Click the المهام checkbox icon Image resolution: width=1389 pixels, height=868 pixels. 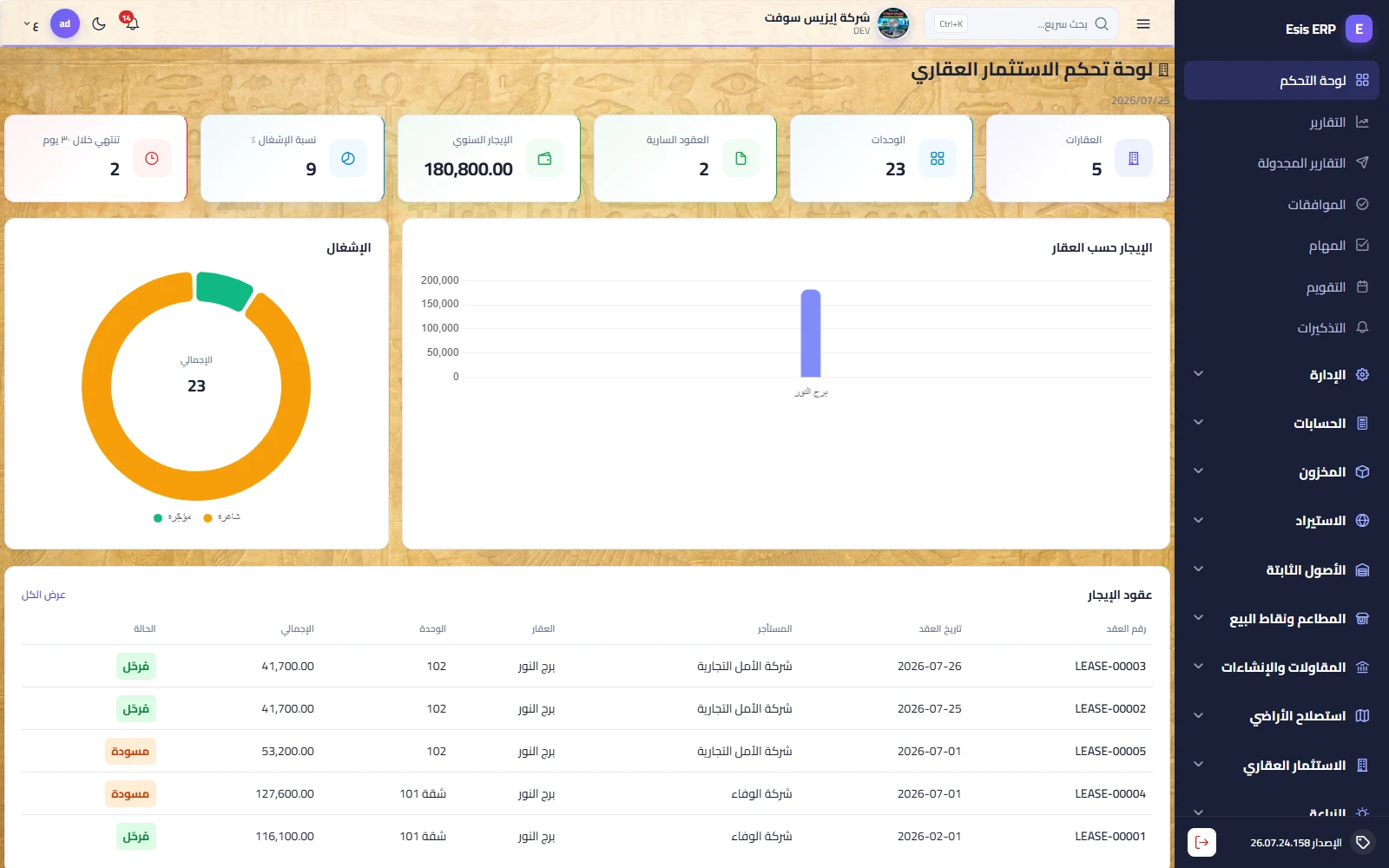tap(1362, 245)
